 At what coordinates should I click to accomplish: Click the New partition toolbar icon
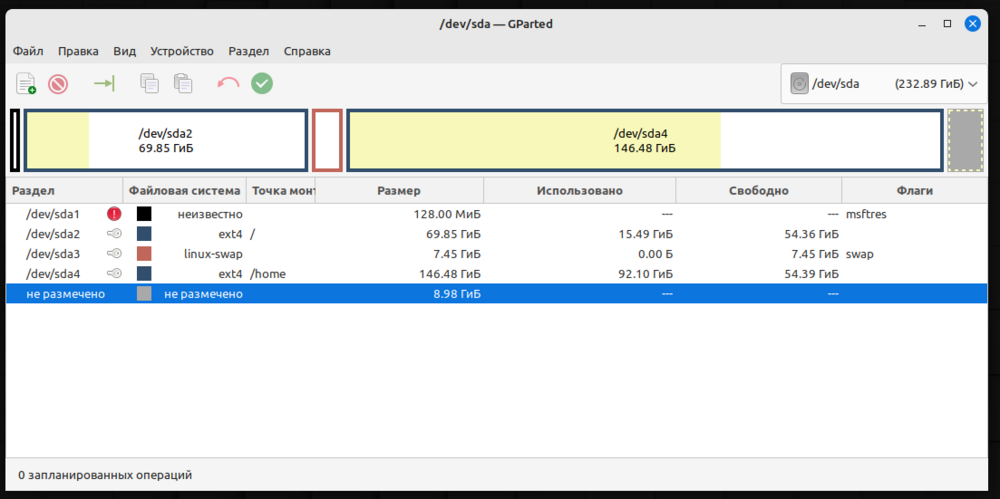26,84
